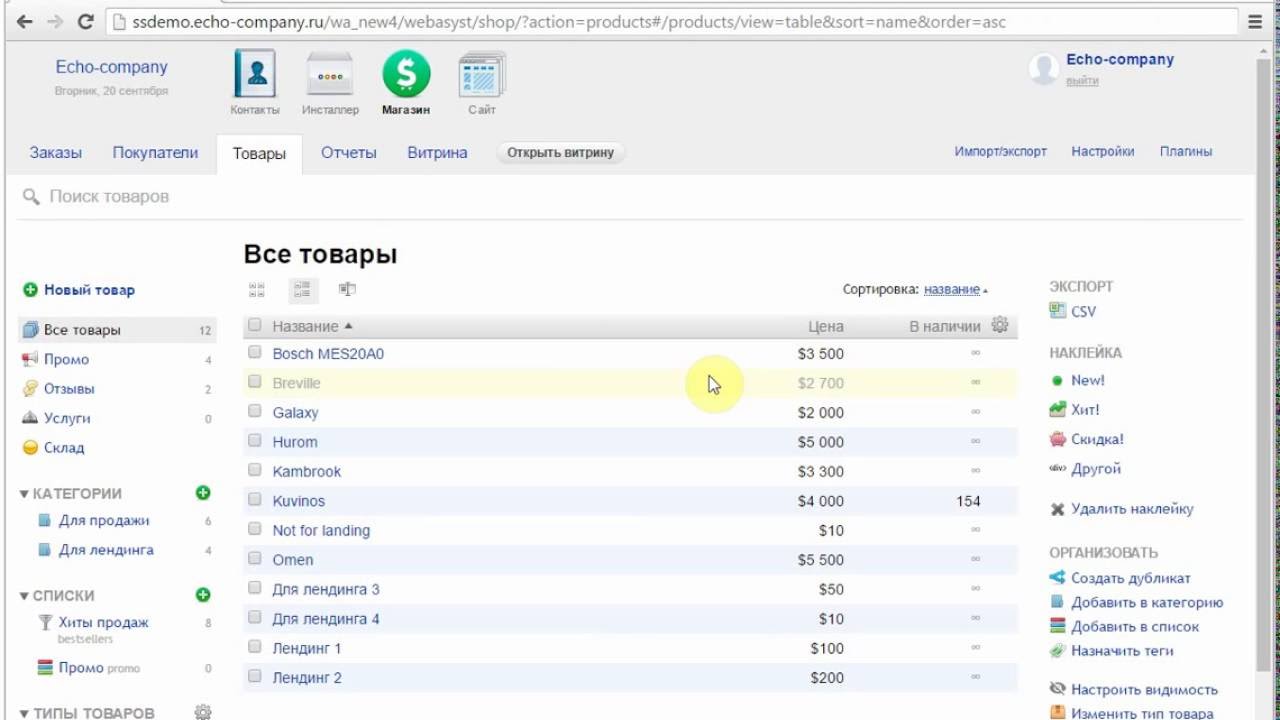Open Импорт/экспорт menu
The height and width of the screenshot is (720, 1280).
click(1001, 152)
